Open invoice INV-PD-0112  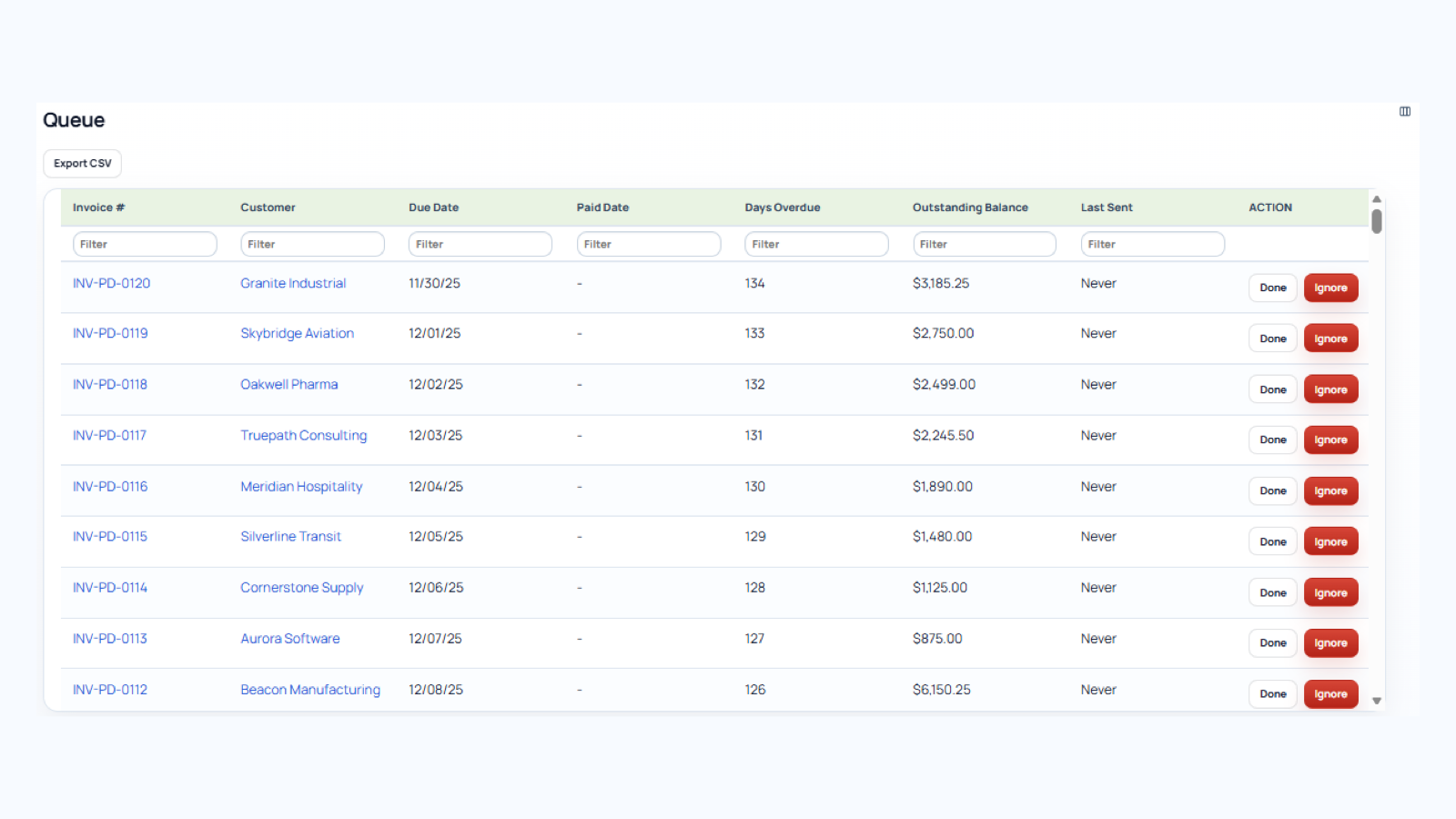110,689
